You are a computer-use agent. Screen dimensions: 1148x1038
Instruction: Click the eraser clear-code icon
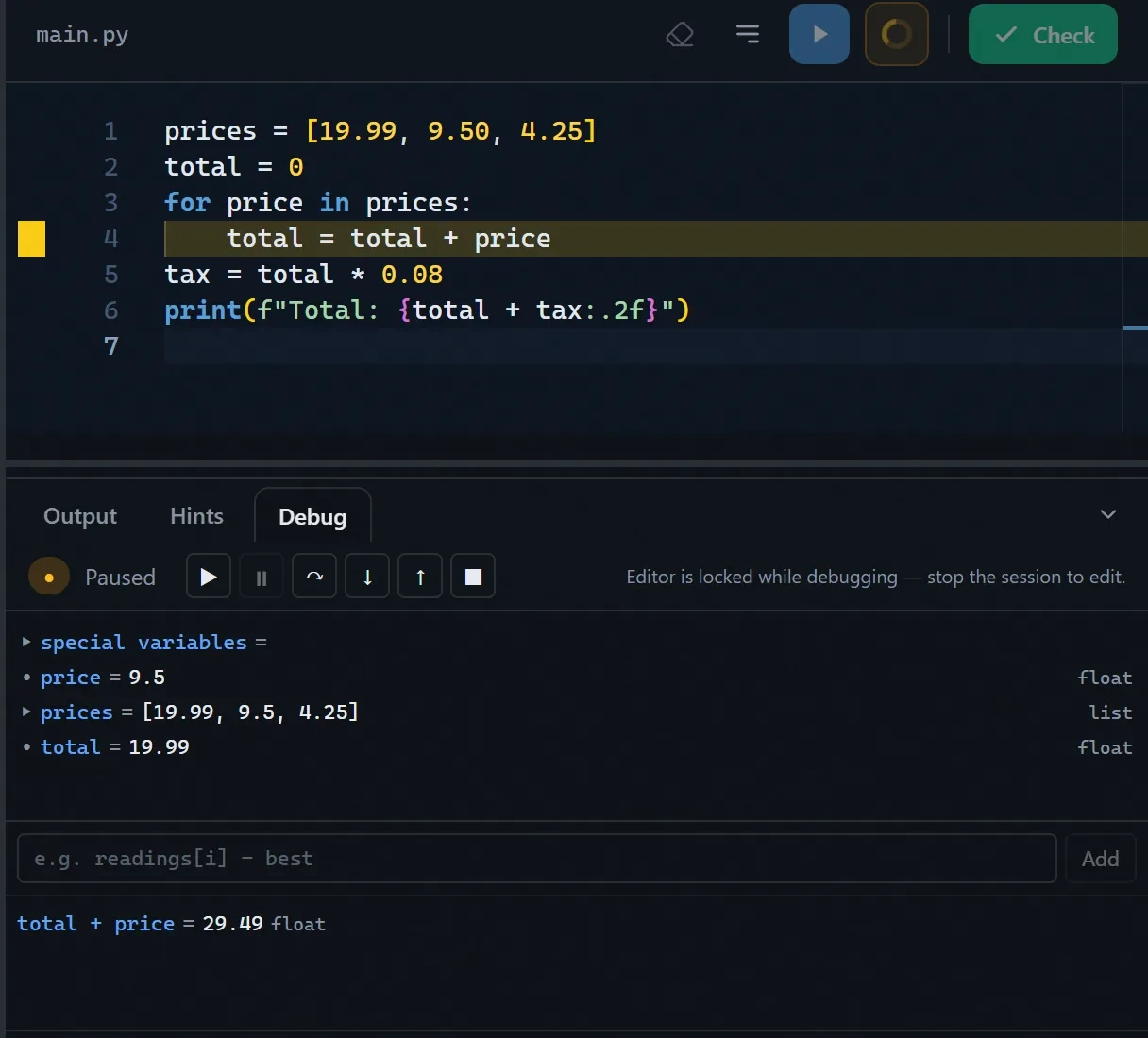(x=680, y=35)
